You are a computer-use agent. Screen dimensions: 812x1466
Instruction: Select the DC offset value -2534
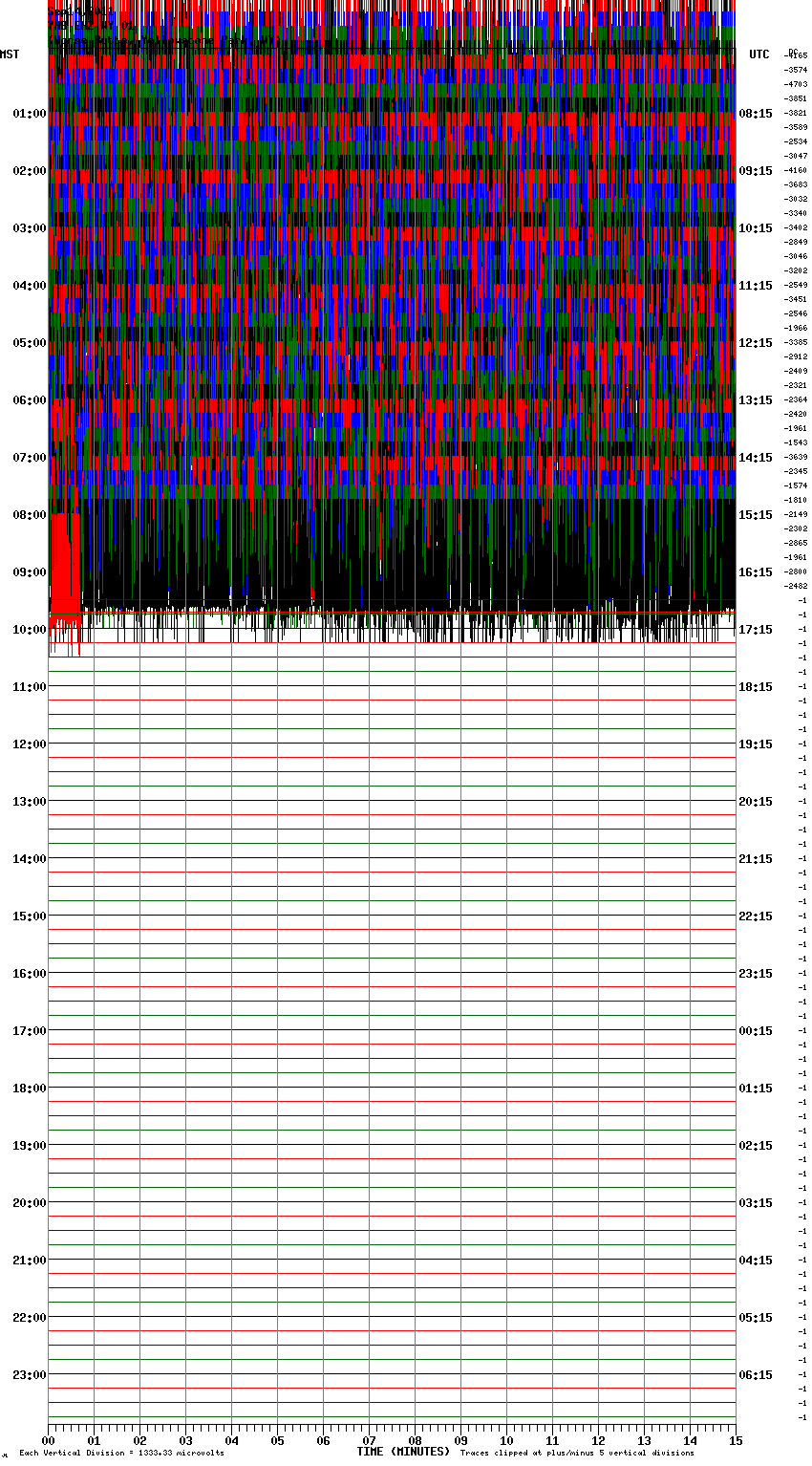pos(796,141)
